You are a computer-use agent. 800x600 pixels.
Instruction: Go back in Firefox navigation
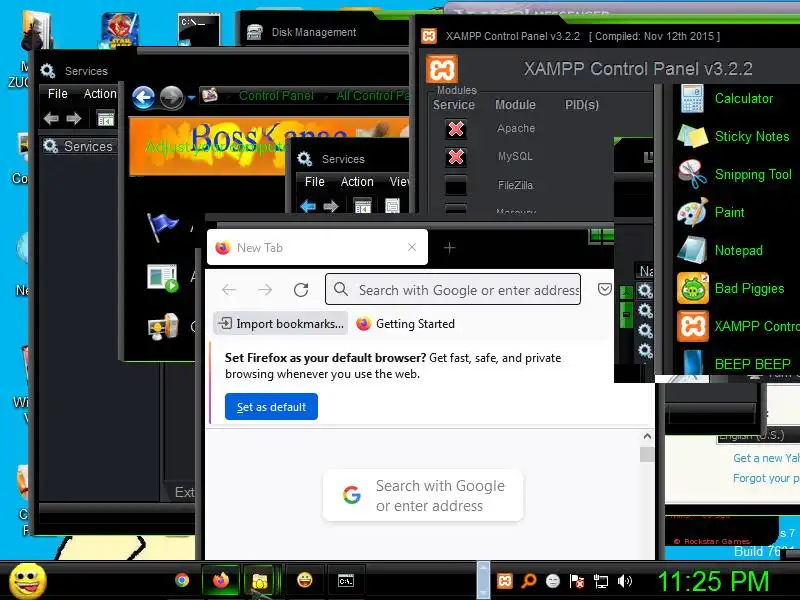coord(229,290)
